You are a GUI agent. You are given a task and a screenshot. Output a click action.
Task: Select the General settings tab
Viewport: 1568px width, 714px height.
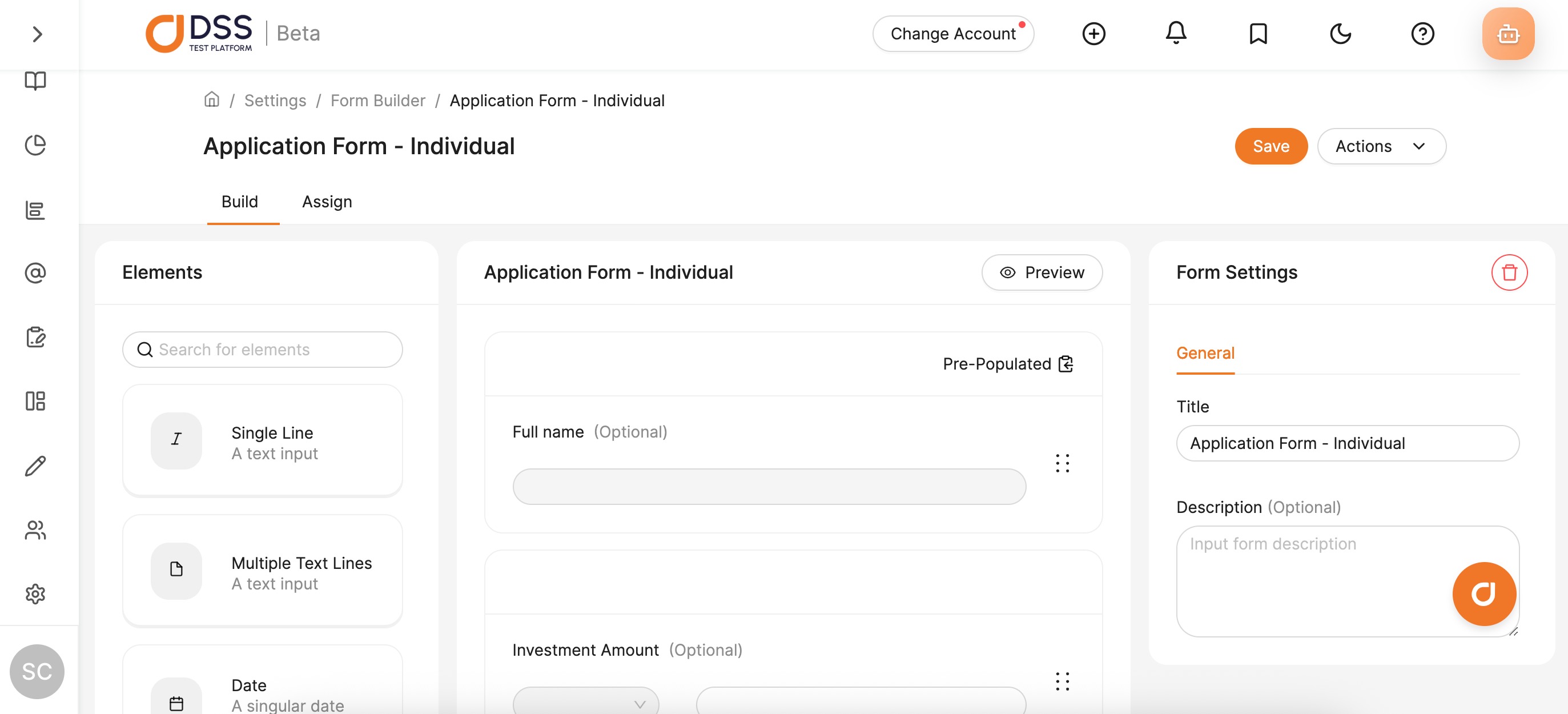click(1205, 353)
